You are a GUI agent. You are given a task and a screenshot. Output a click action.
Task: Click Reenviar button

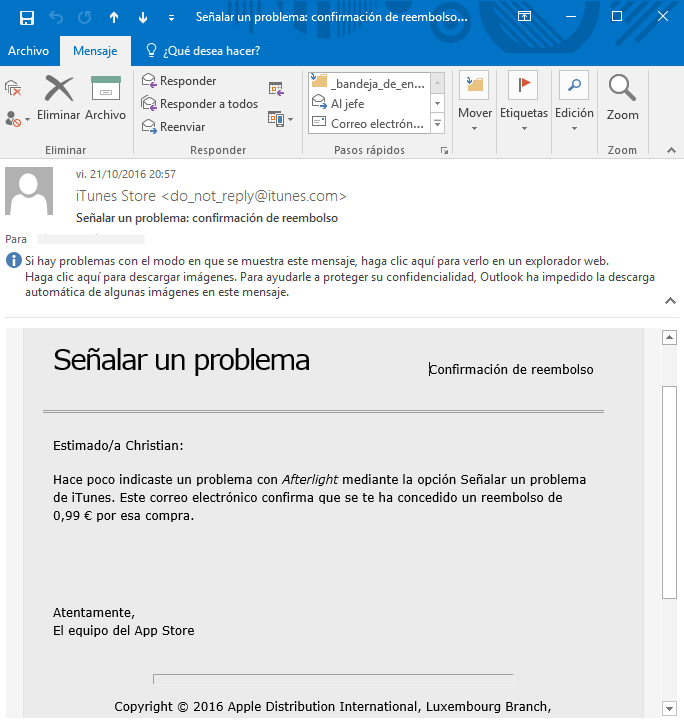(174, 126)
